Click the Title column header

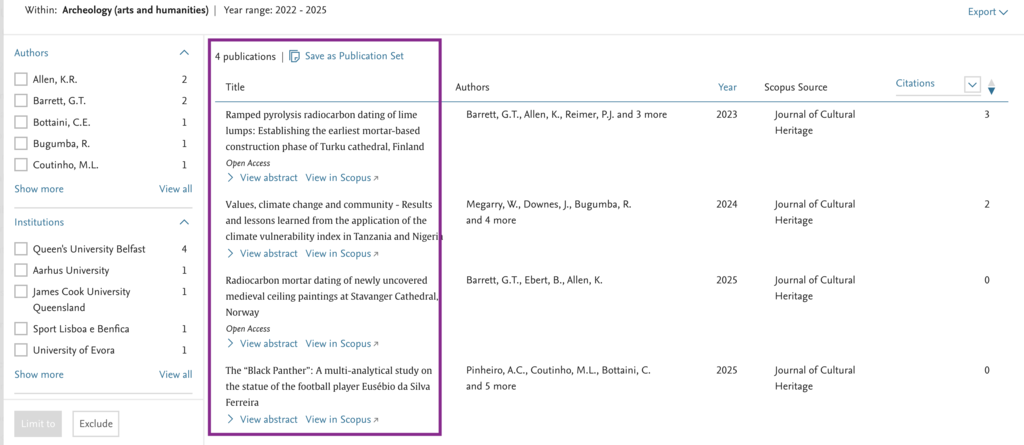235,87
